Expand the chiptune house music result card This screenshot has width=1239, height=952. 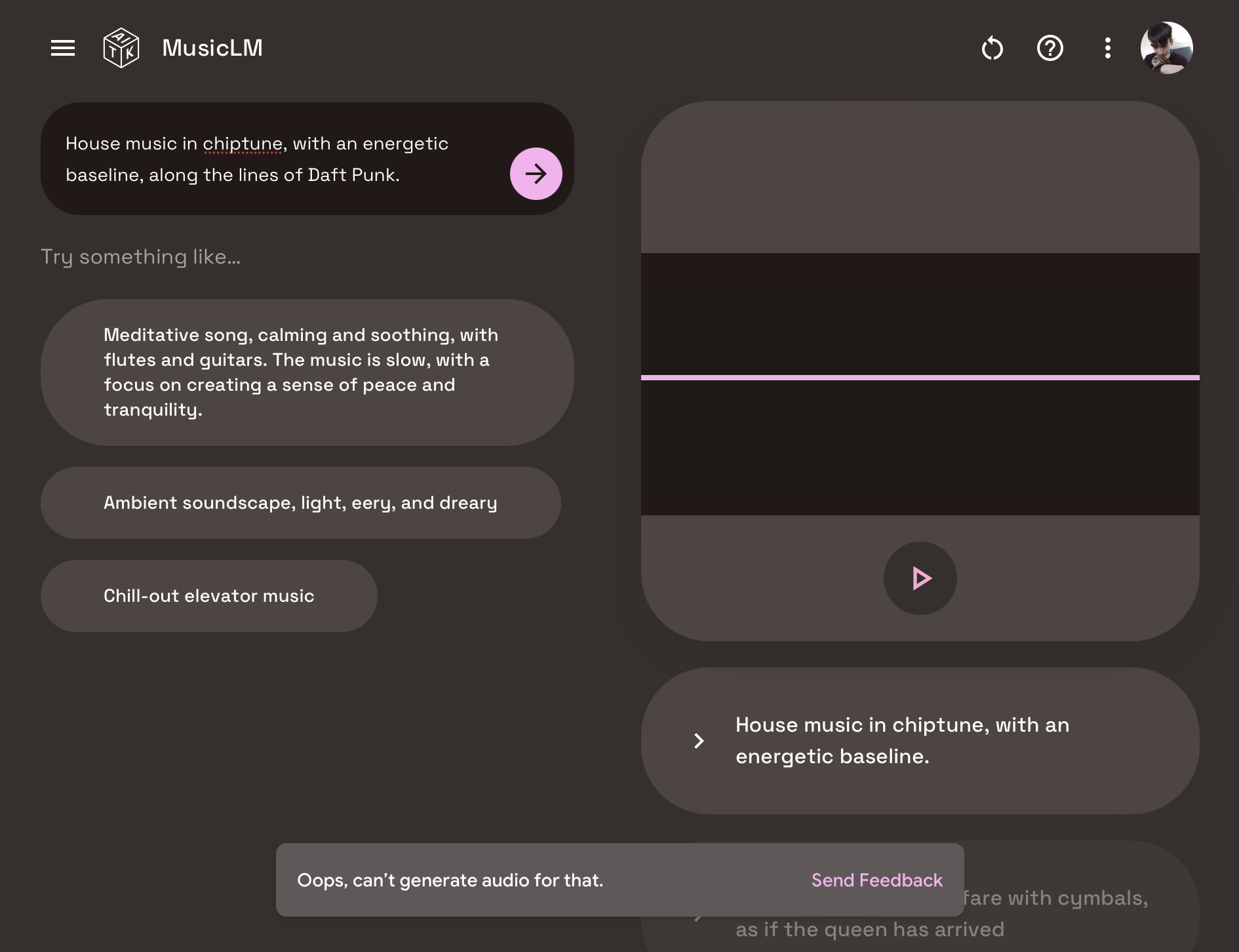699,741
